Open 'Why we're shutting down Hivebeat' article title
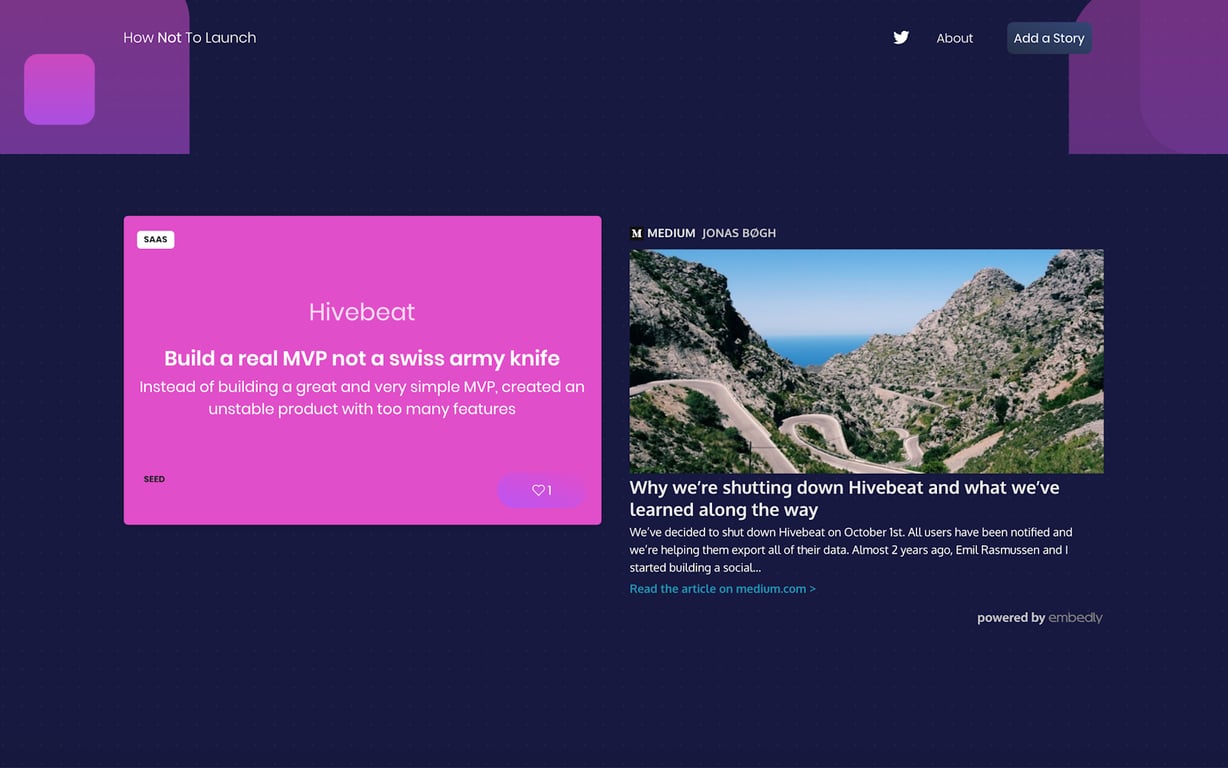This screenshot has height=768, width=1228. 845,498
